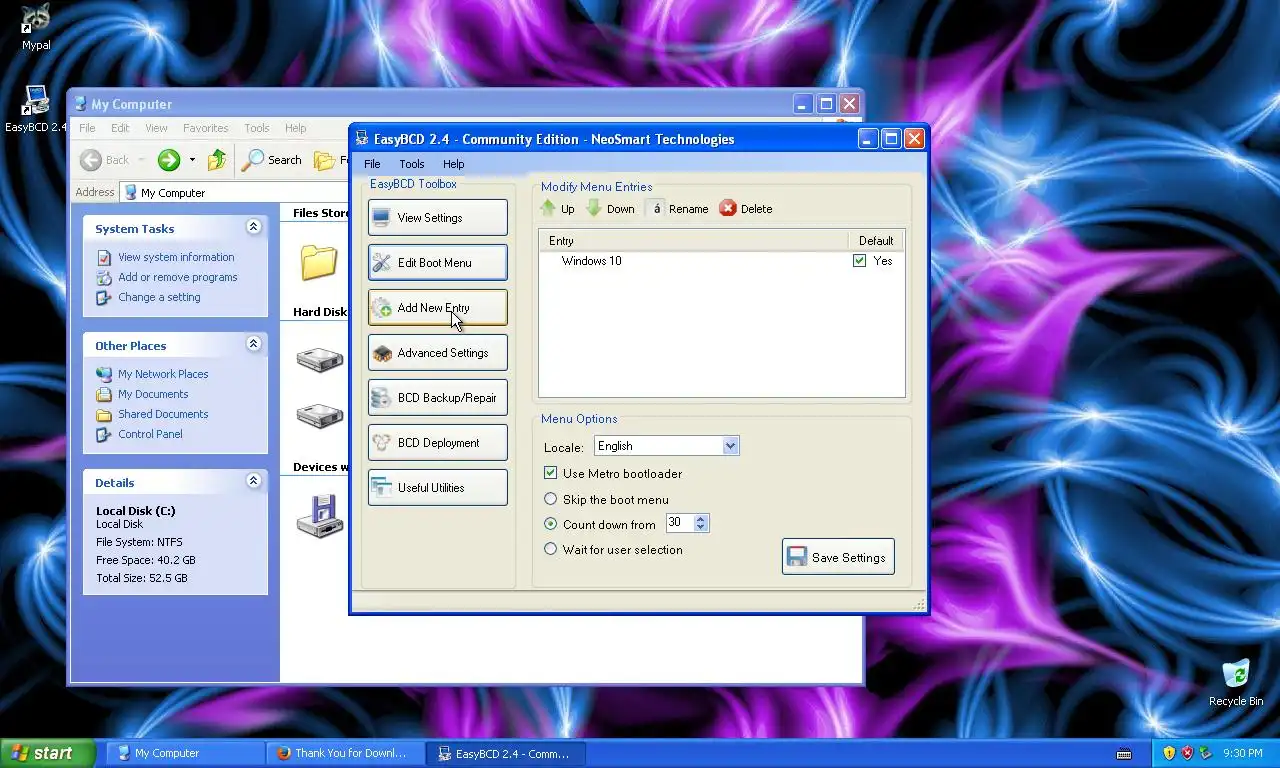The height and width of the screenshot is (768, 1280).
Task: Open the Mypal desktop icon
Action: [x=36, y=27]
